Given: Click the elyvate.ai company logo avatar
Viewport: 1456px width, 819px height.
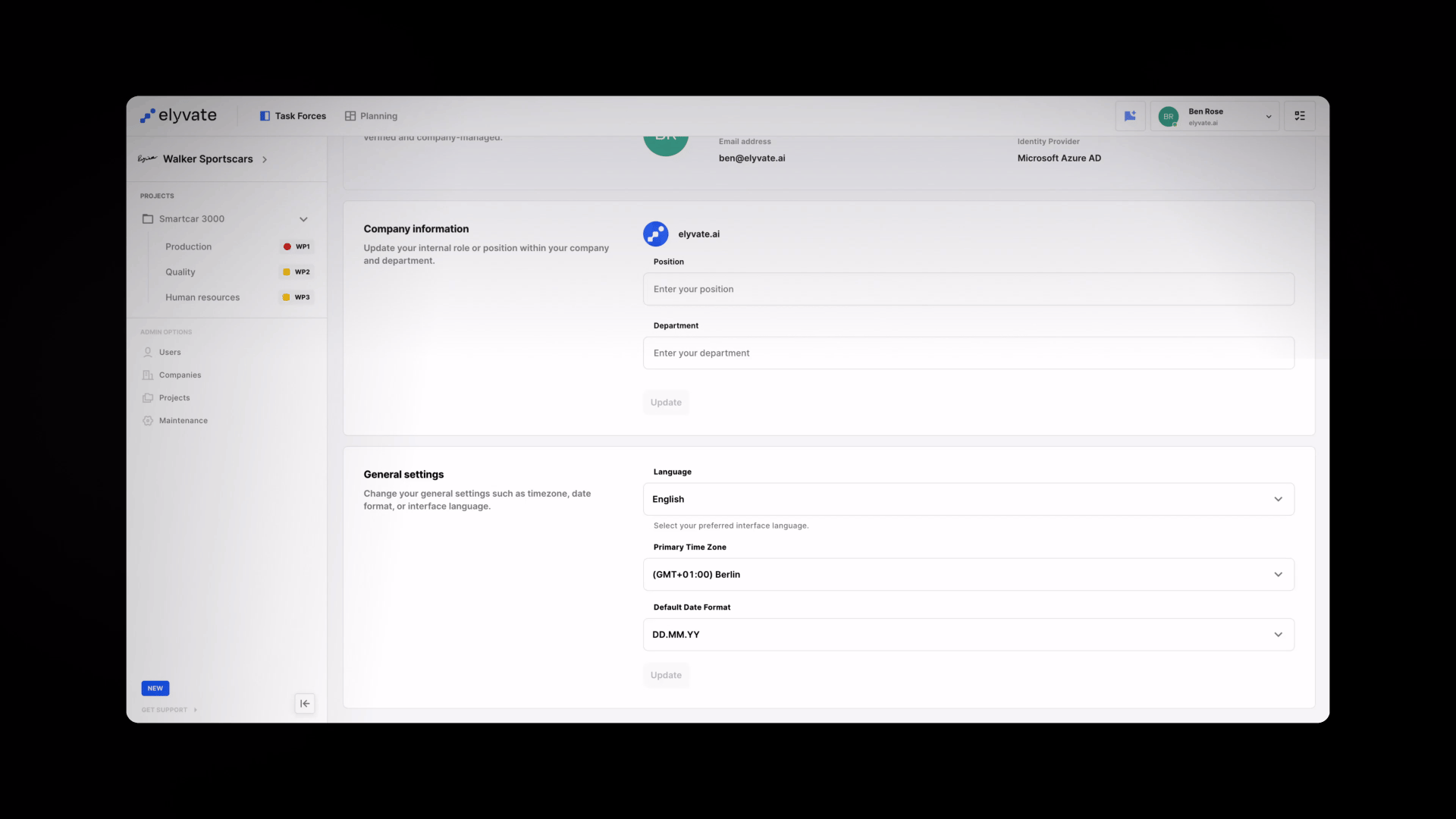Looking at the screenshot, I should [x=656, y=234].
